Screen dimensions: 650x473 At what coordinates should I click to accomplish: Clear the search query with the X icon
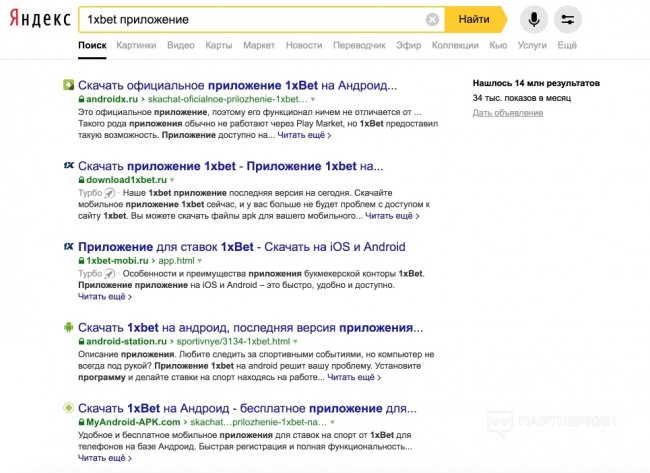click(x=432, y=19)
